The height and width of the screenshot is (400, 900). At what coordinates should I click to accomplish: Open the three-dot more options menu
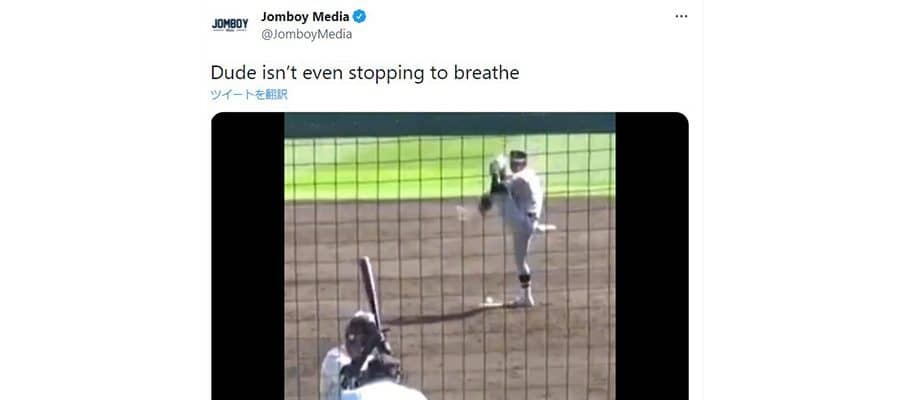(x=681, y=17)
